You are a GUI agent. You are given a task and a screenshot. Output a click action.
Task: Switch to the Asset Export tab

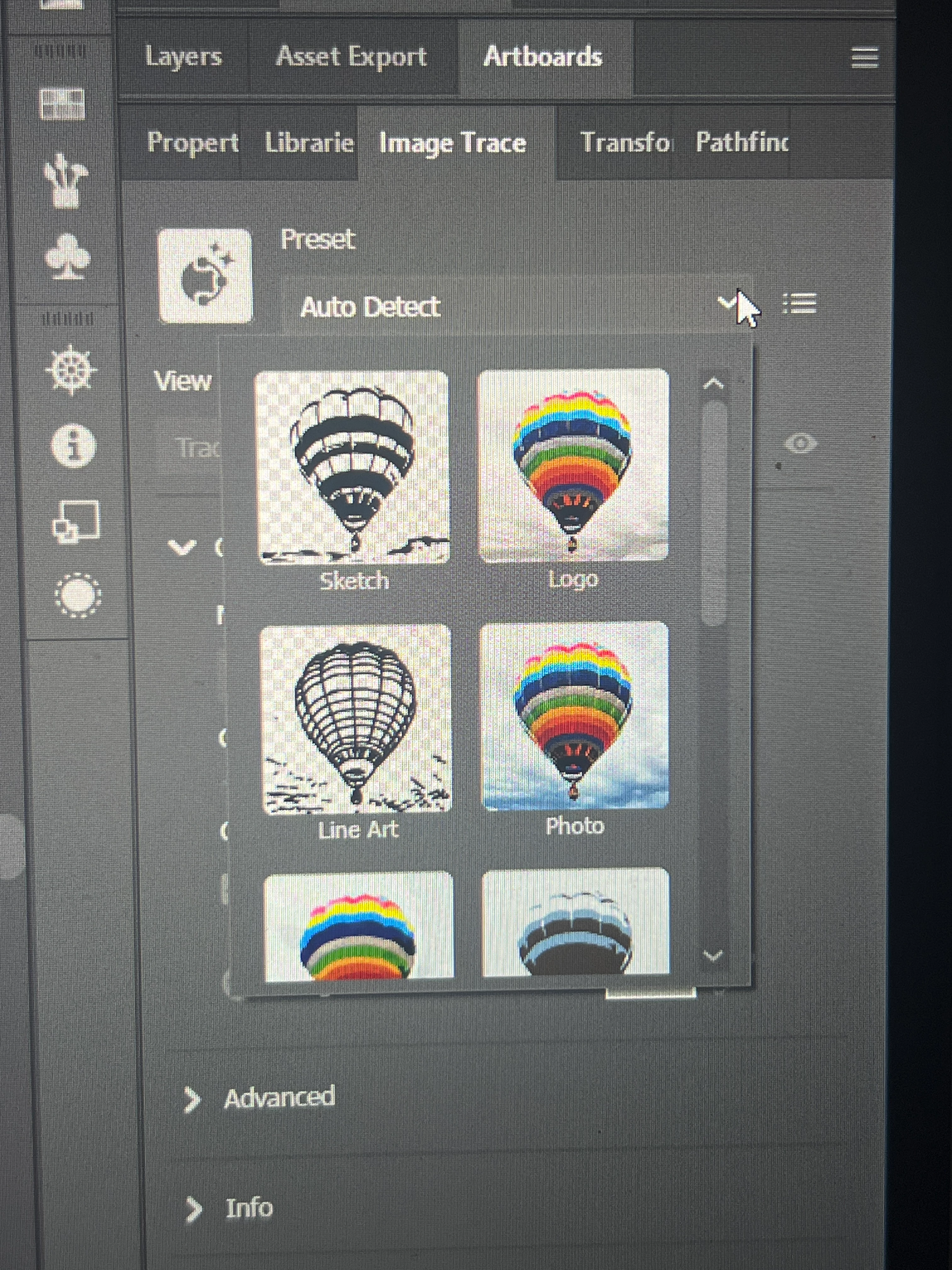[x=351, y=57]
